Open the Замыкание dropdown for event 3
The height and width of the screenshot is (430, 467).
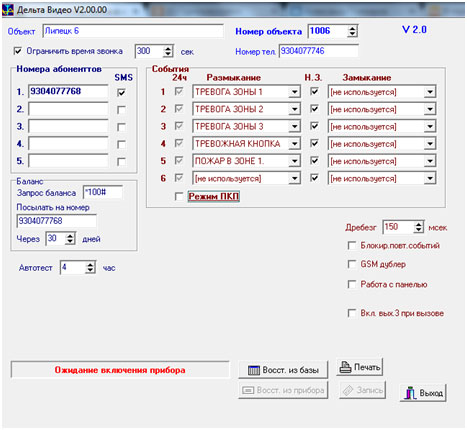tap(430, 127)
